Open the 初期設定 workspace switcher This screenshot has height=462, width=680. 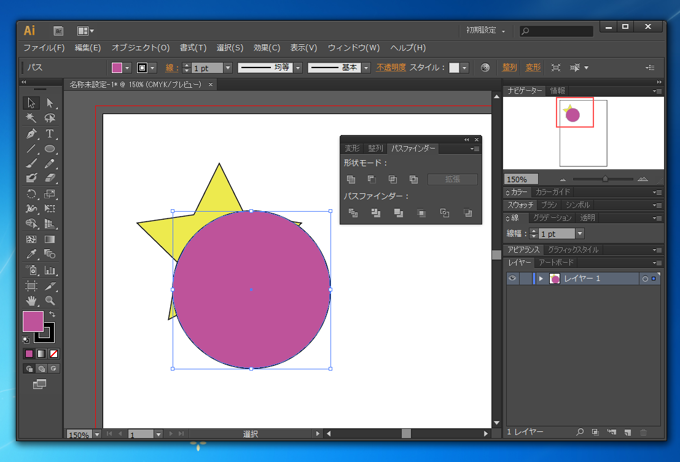(485, 30)
